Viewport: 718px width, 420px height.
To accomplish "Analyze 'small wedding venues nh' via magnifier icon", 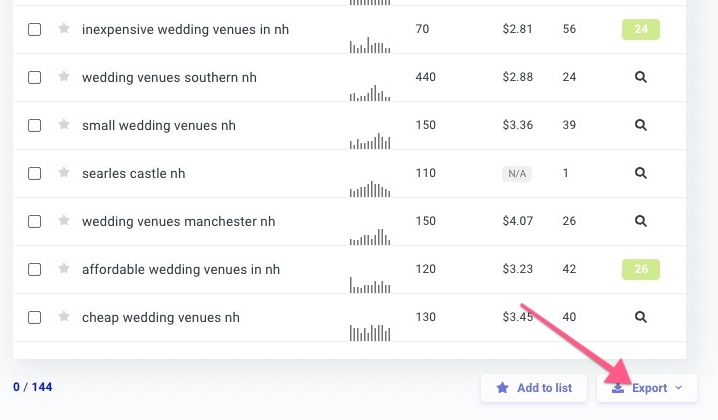I will coord(641,125).
